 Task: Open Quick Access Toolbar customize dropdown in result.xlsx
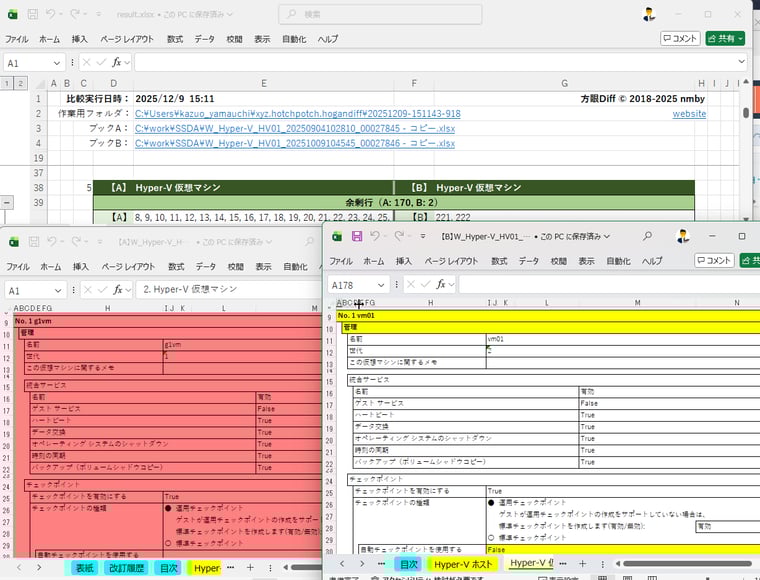[x=98, y=15]
